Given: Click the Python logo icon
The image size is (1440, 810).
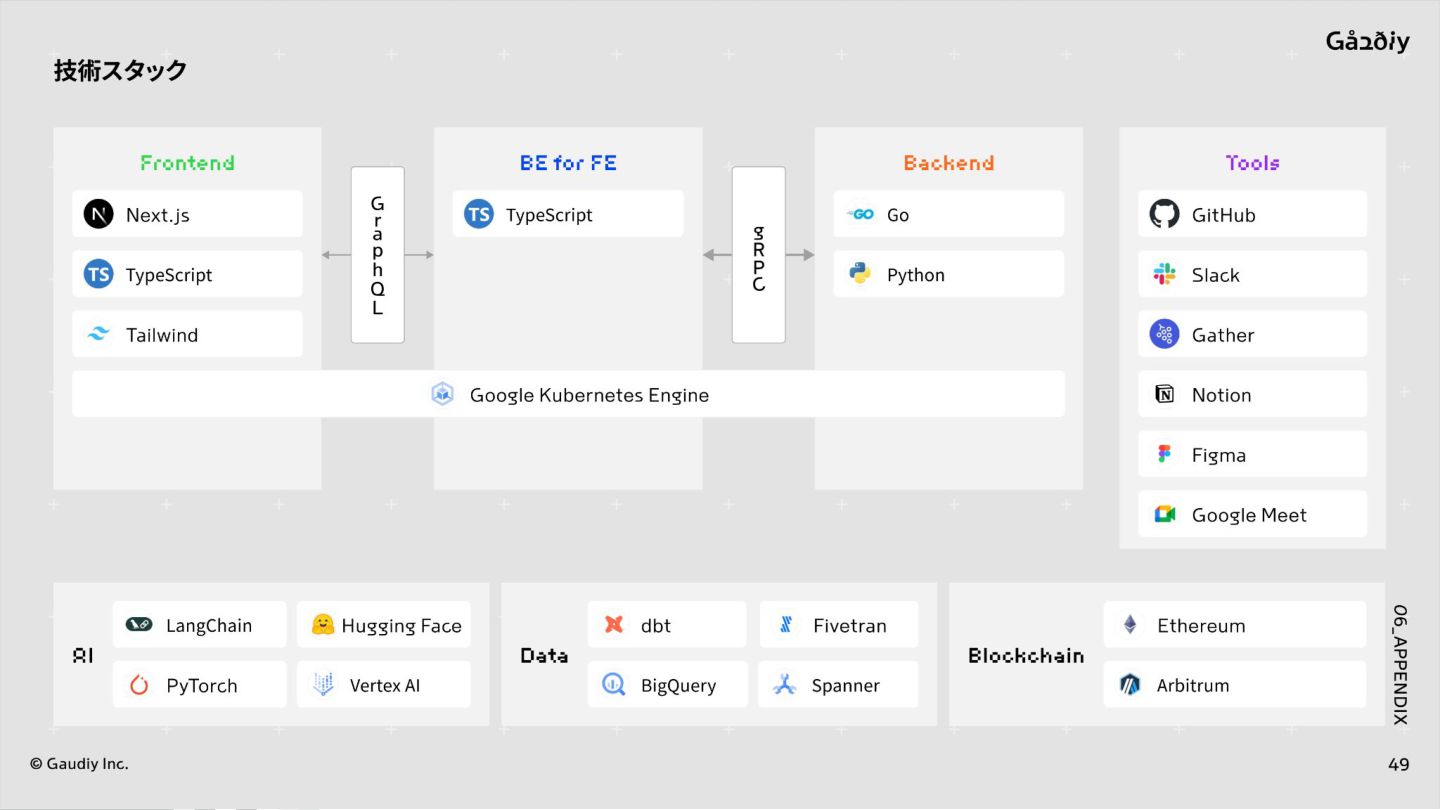Looking at the screenshot, I should point(859,274).
